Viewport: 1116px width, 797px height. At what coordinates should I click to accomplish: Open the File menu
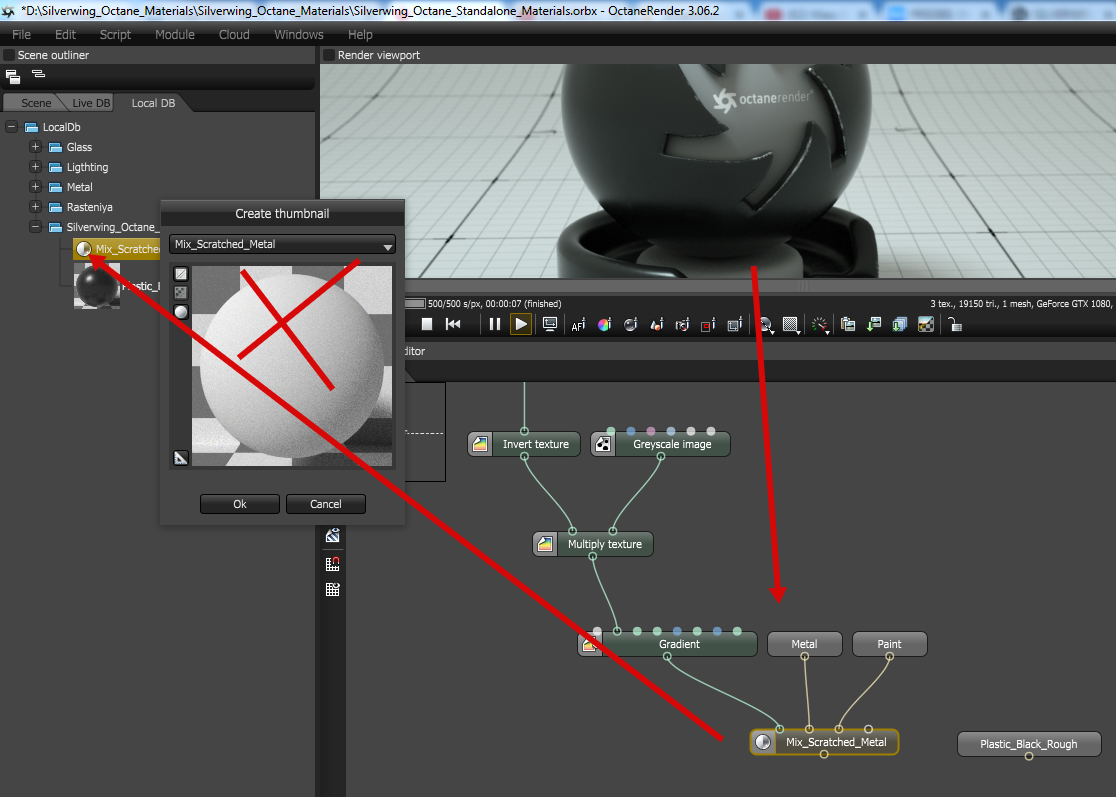point(21,34)
